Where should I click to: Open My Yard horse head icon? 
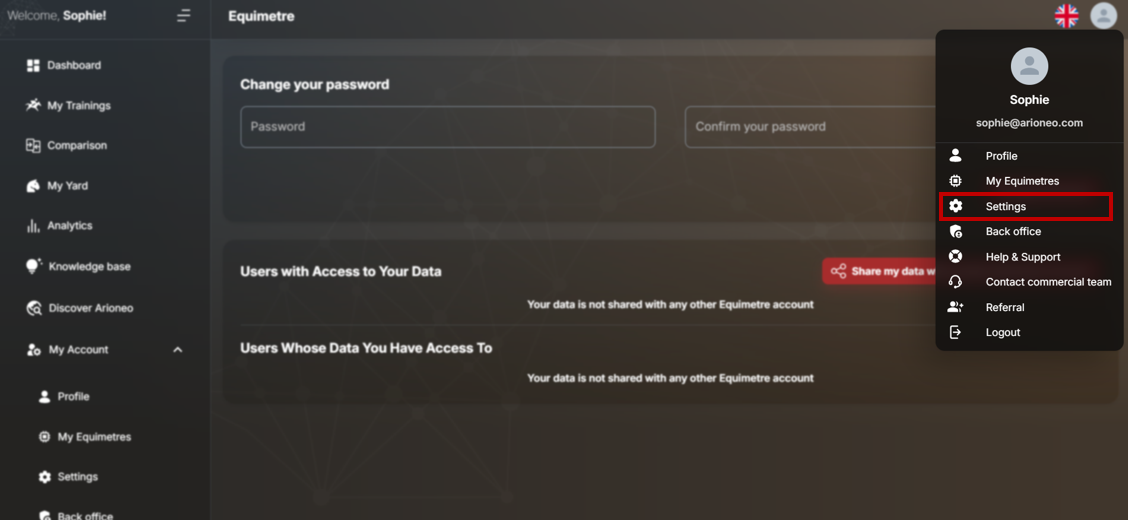[33, 186]
